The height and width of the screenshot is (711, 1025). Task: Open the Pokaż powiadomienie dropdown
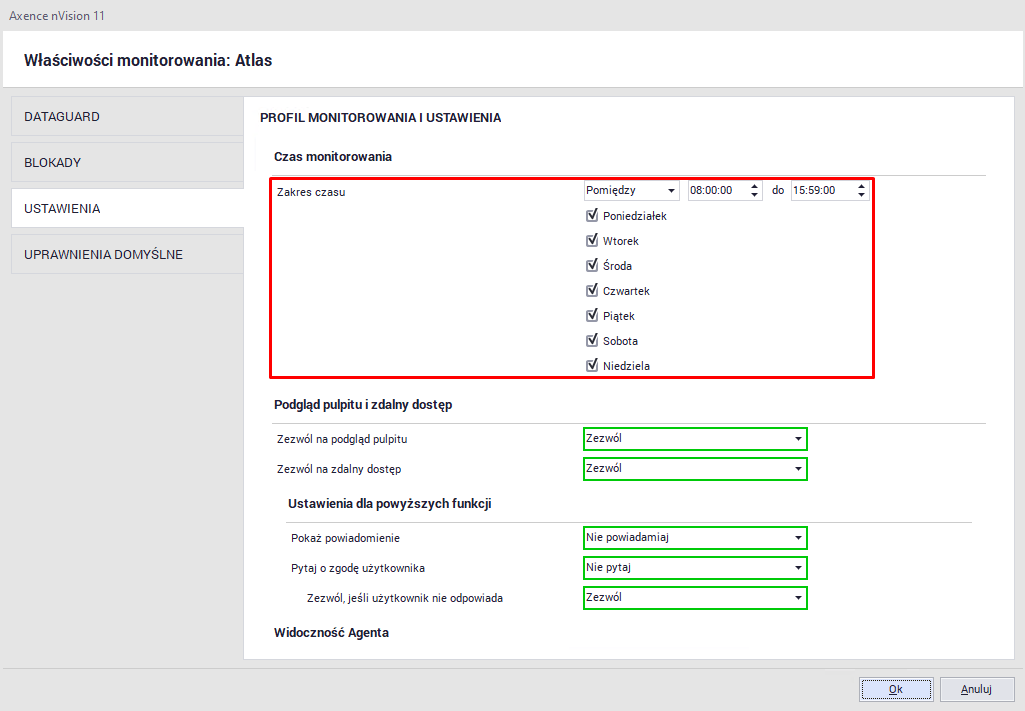click(695, 538)
